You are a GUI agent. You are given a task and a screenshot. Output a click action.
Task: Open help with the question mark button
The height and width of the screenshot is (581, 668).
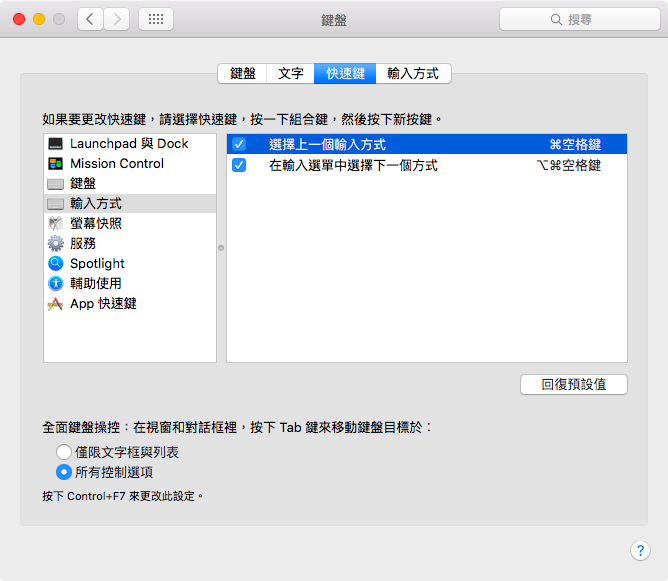(x=640, y=551)
